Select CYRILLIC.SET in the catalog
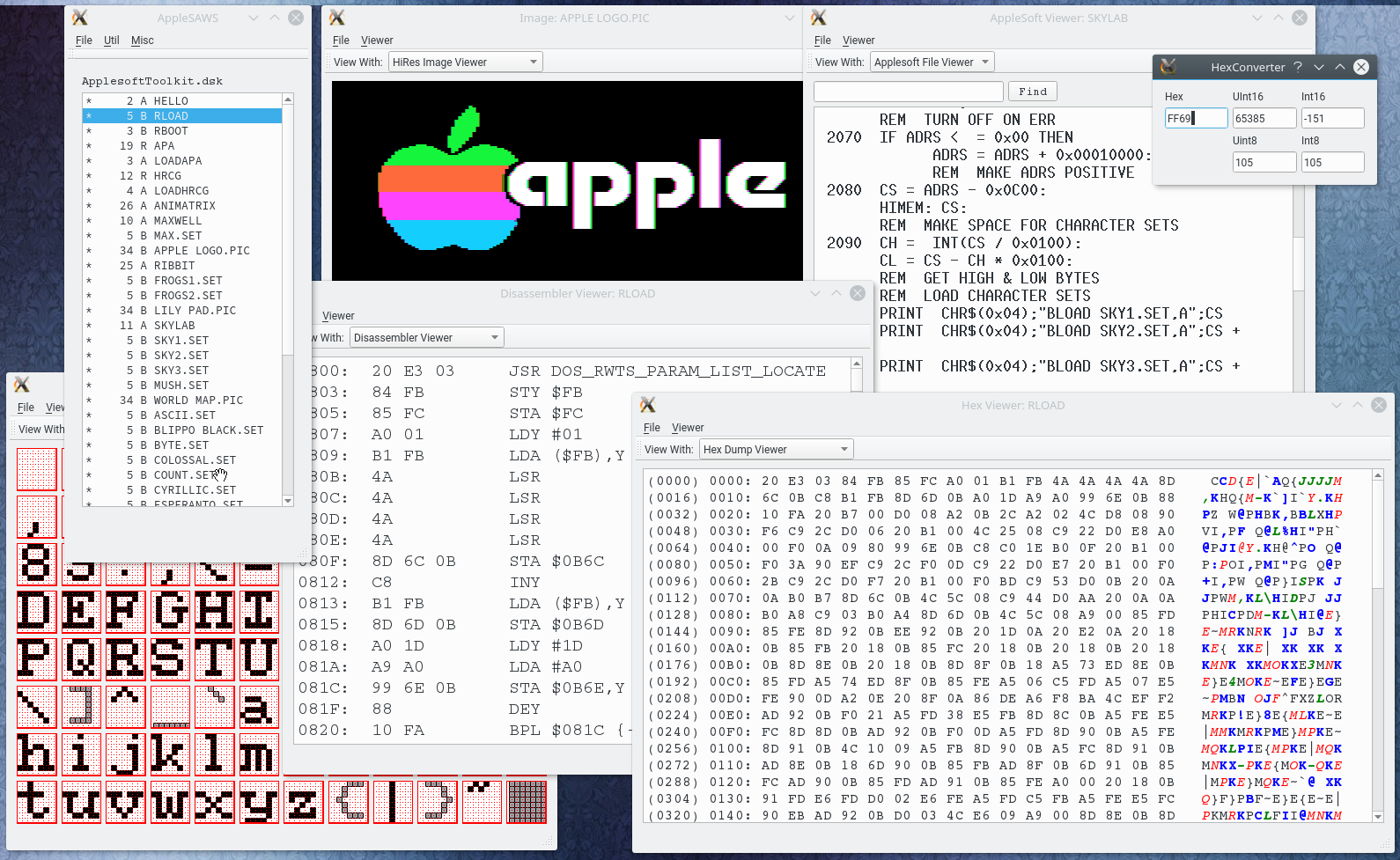Image resolution: width=1400 pixels, height=860 pixels. (182, 490)
